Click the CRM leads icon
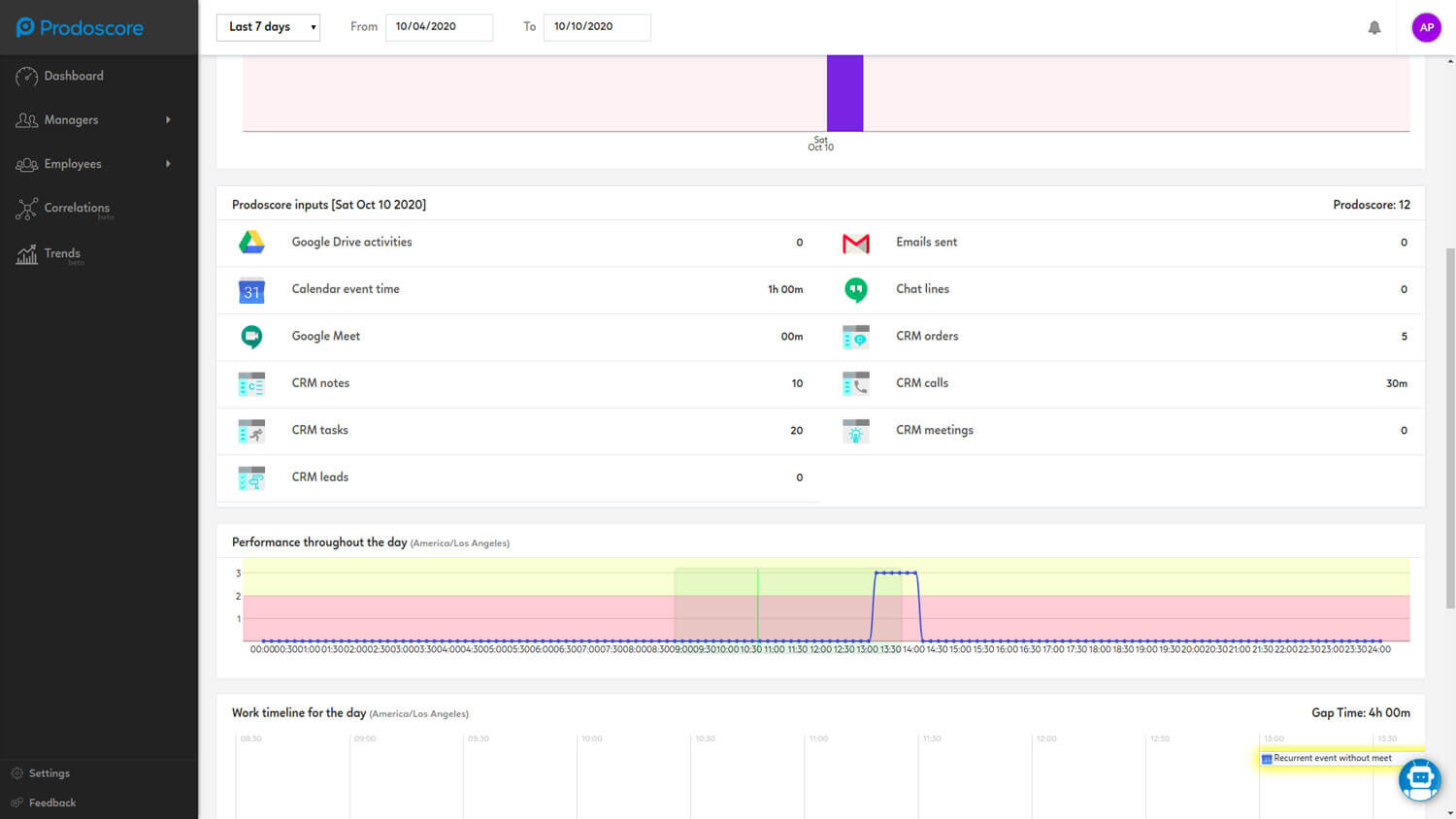Image resolution: width=1456 pixels, height=819 pixels. tap(251, 477)
